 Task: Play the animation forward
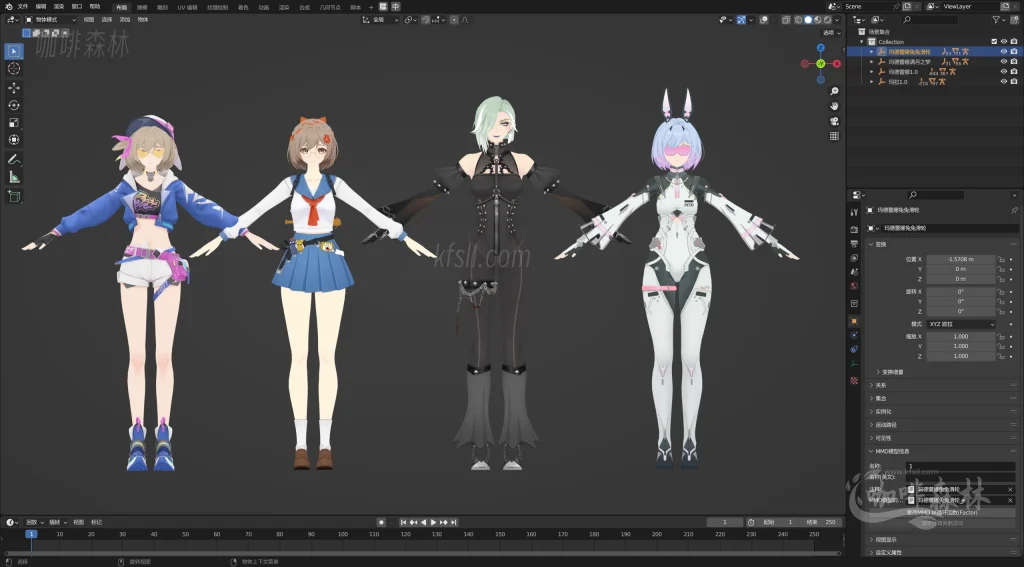433,522
